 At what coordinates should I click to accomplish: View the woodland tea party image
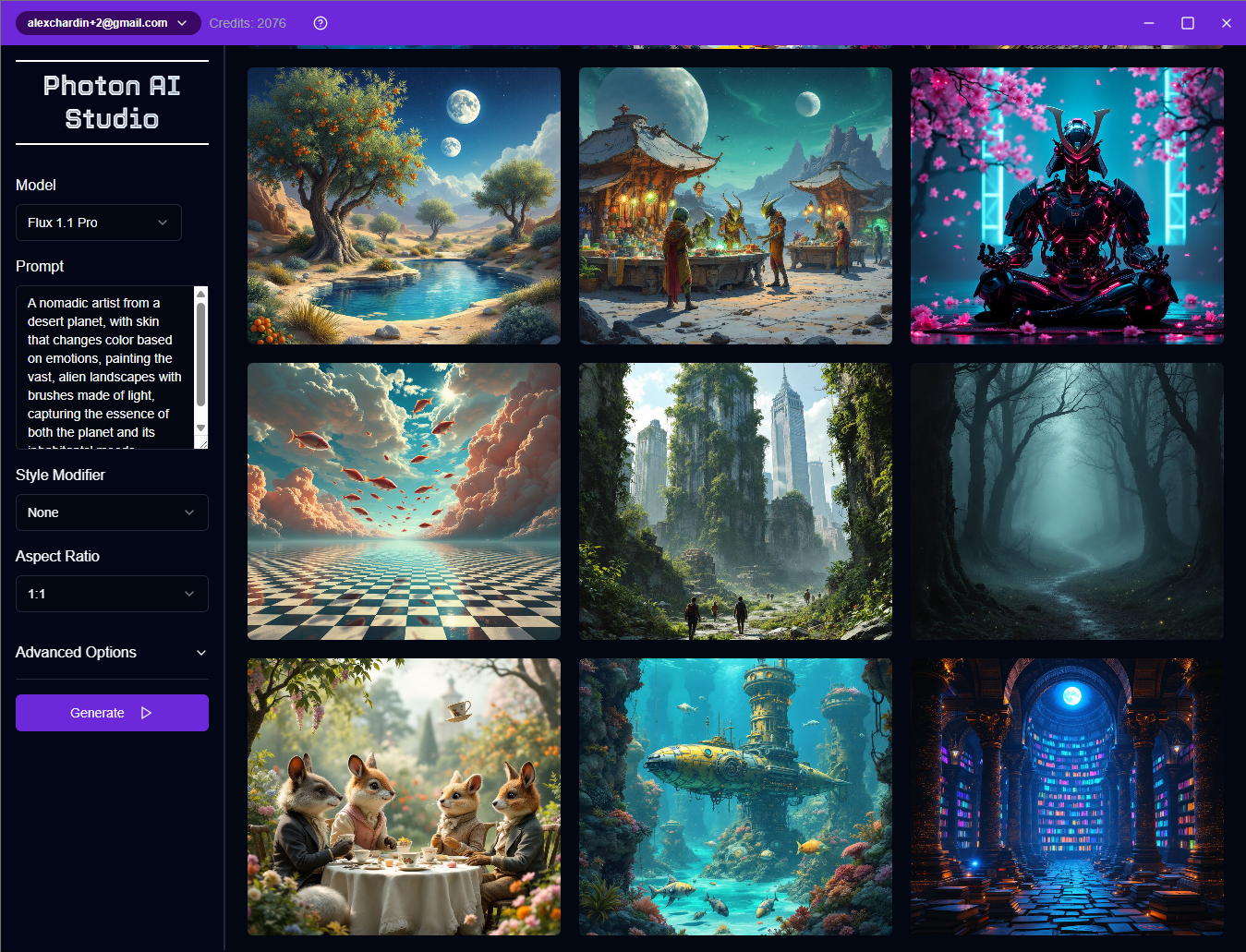point(403,796)
